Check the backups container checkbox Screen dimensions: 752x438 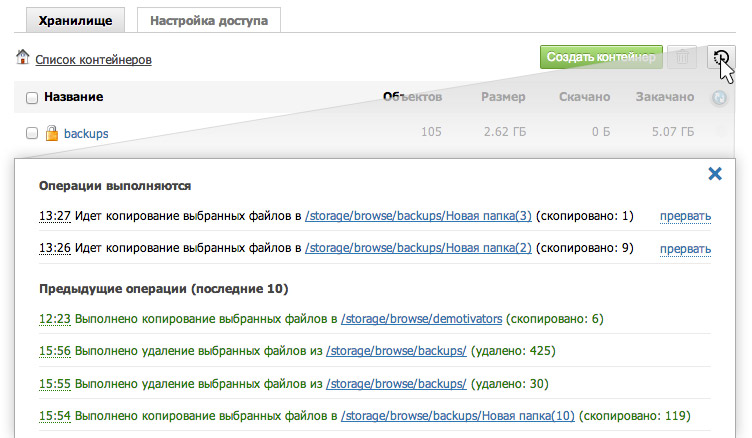[32, 133]
